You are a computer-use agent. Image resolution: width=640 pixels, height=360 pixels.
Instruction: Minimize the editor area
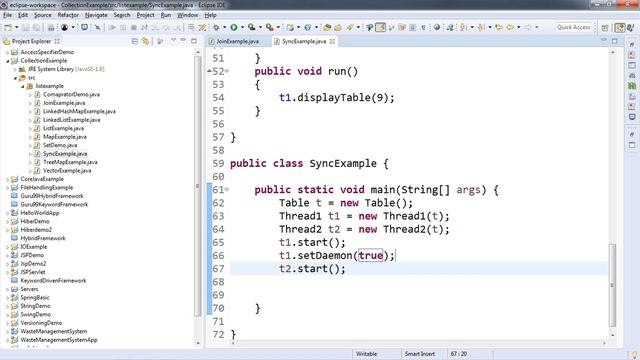(604, 40)
